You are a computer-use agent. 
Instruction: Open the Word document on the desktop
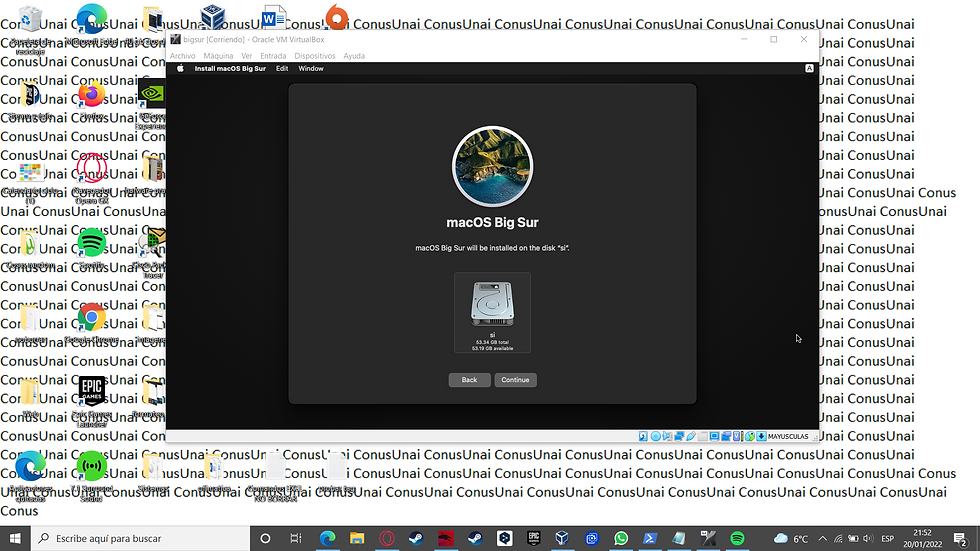(x=273, y=18)
